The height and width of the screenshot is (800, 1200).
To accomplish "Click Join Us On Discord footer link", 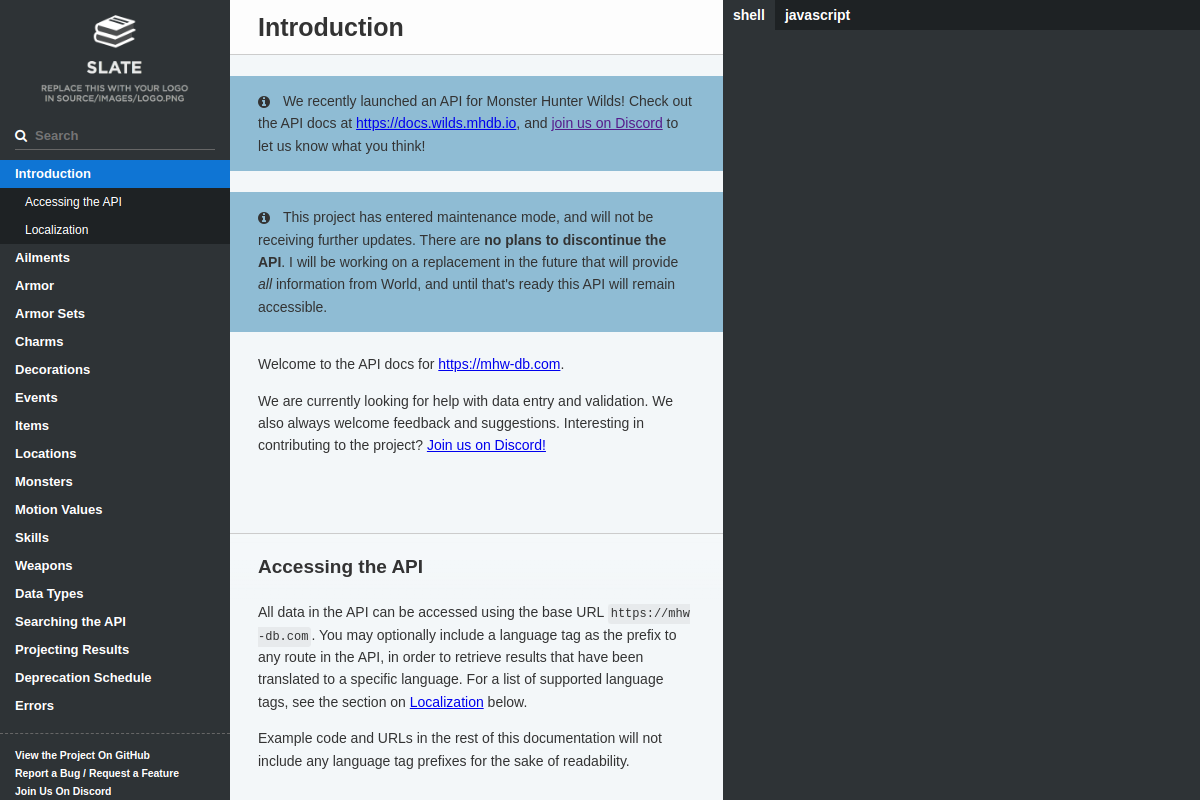I will [x=63, y=791].
